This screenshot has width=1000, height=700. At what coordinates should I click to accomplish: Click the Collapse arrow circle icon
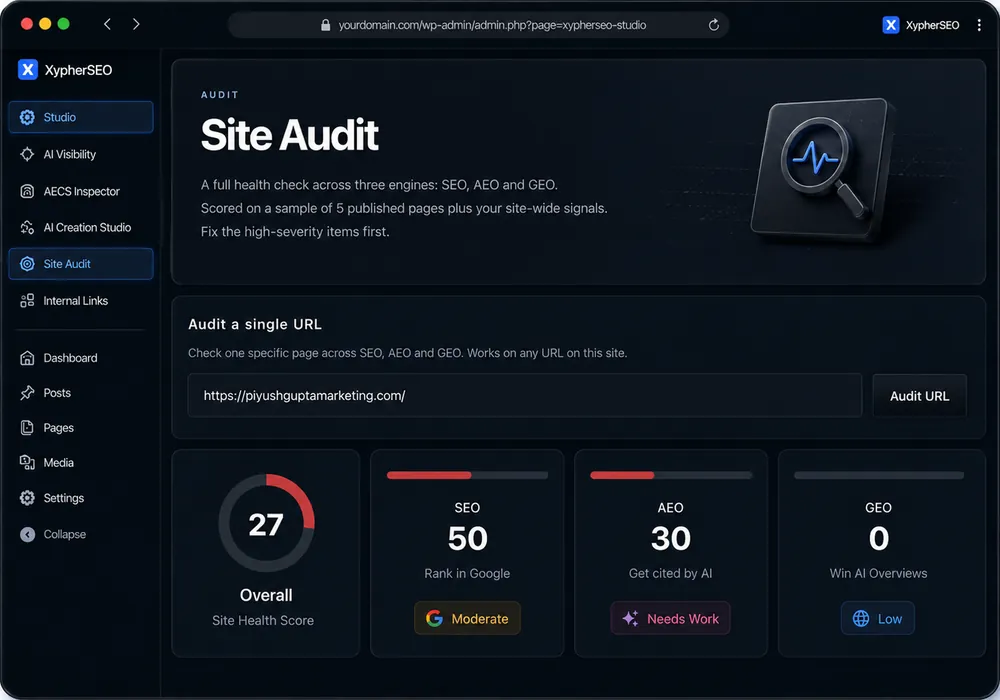pos(27,534)
